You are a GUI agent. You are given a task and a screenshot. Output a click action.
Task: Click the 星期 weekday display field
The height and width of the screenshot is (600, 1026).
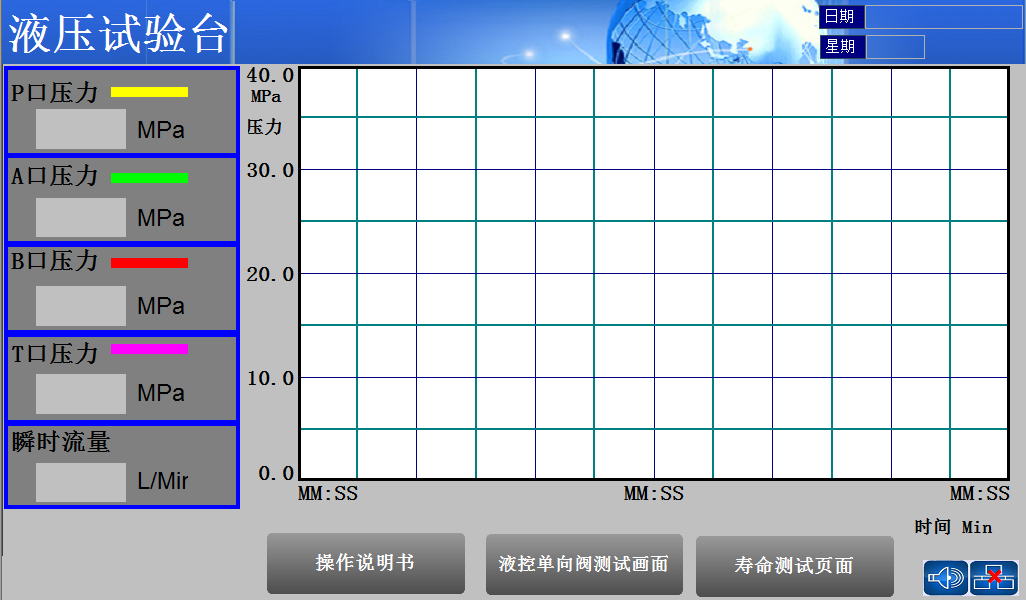[x=895, y=47]
